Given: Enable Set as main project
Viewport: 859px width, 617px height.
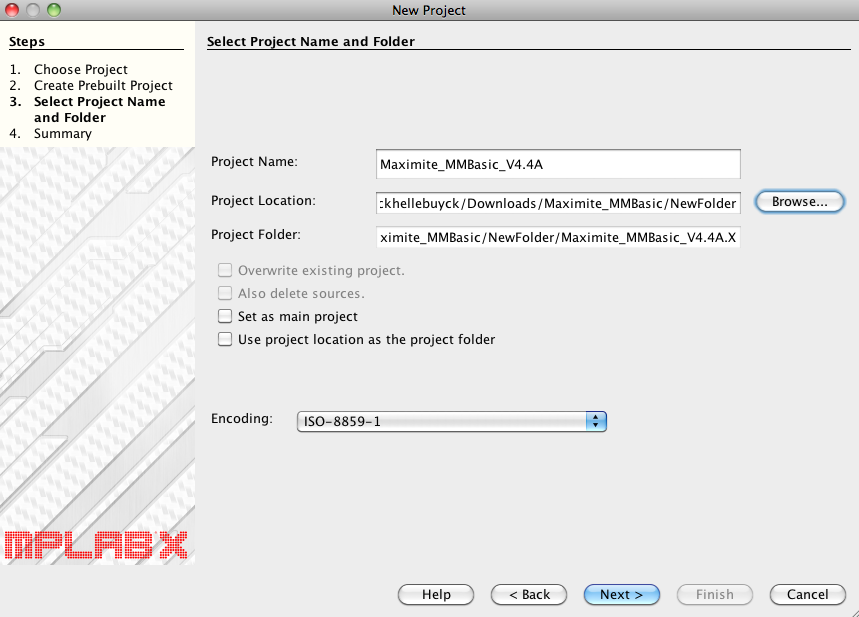Looking at the screenshot, I should point(225,317).
